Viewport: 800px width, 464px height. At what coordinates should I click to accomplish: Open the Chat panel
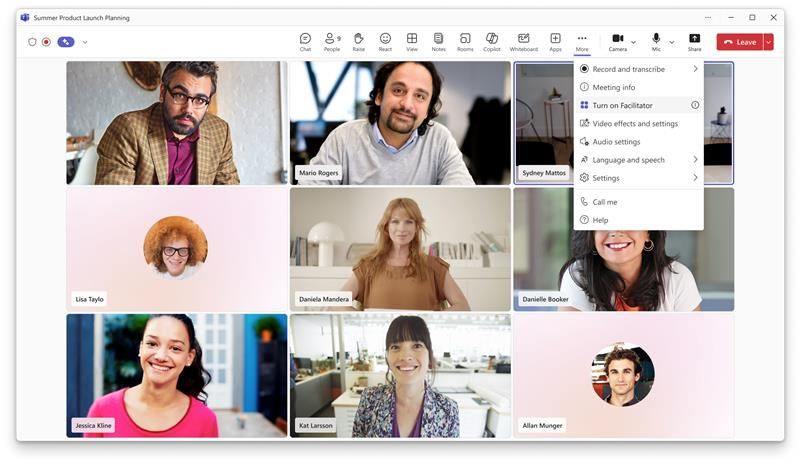[x=305, y=41]
